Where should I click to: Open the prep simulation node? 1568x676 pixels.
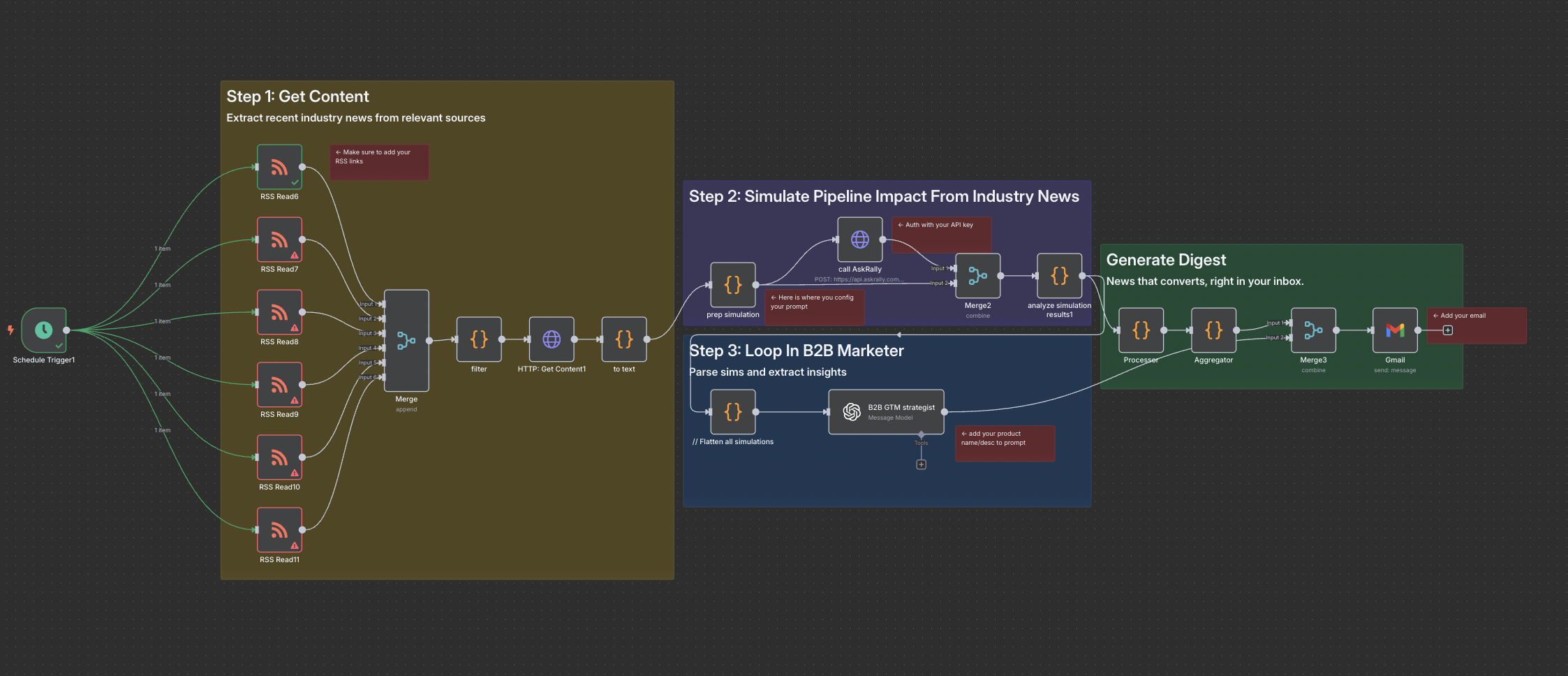(x=733, y=285)
